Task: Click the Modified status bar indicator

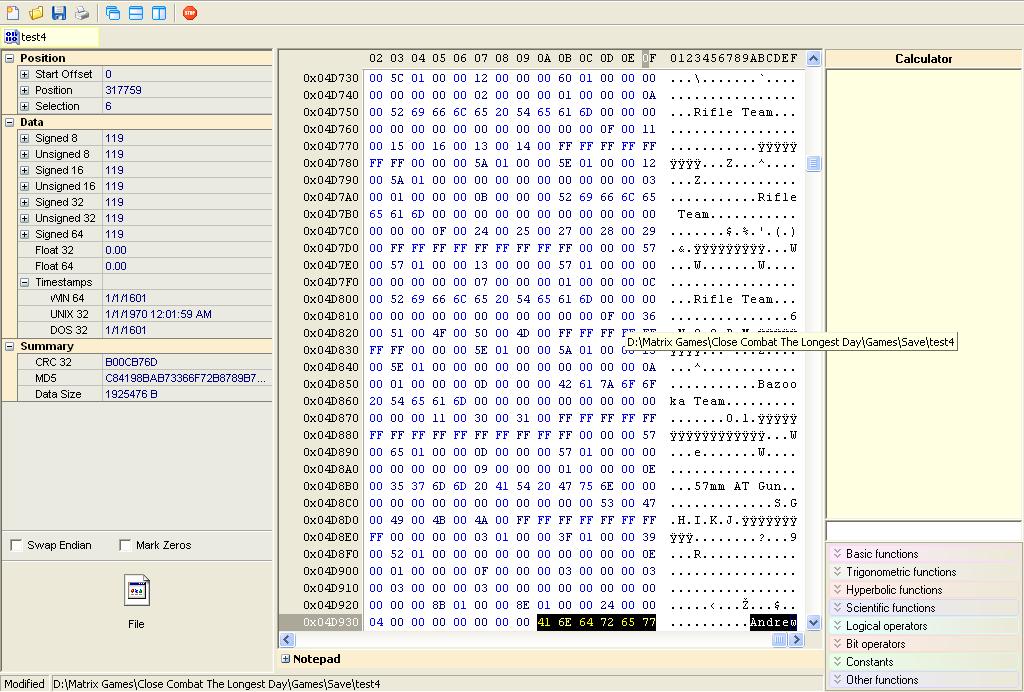Action: tap(25, 684)
